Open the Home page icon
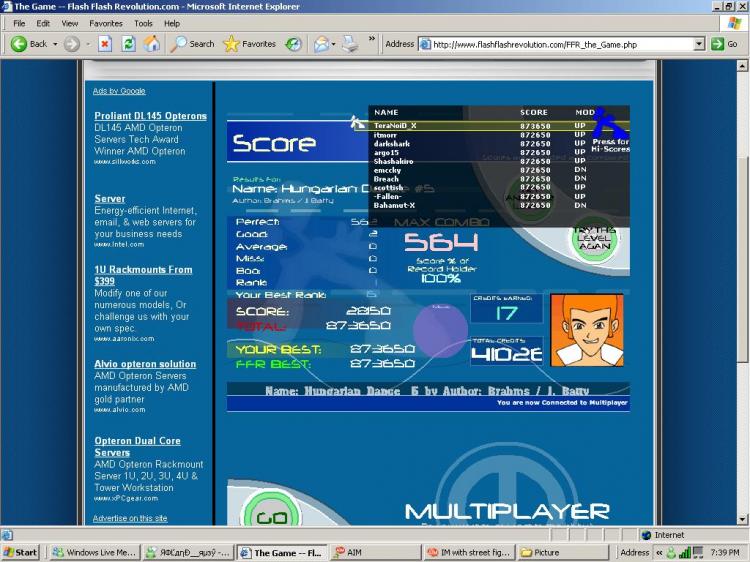 click(152, 44)
